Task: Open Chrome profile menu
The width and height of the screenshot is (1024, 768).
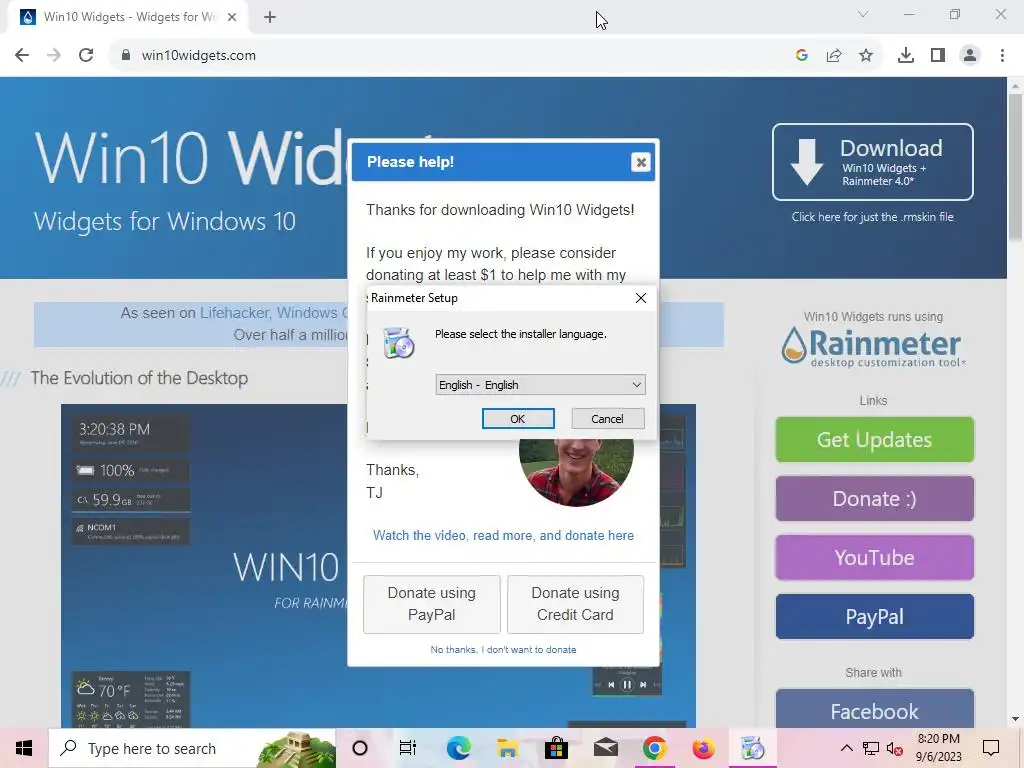Action: tap(970, 56)
